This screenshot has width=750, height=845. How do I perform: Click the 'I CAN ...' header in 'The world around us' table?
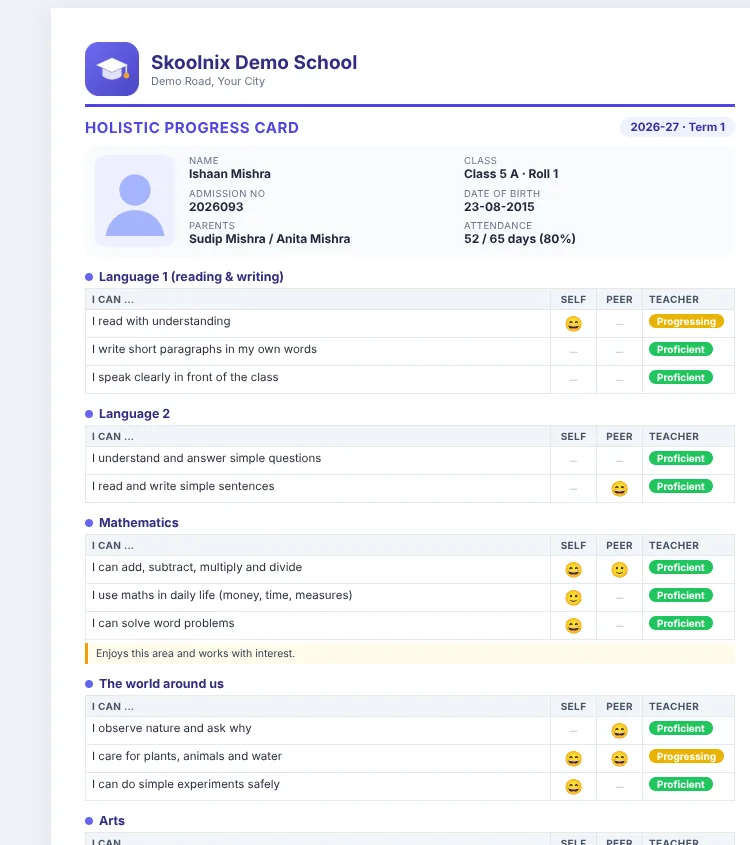pyautogui.click(x=113, y=707)
